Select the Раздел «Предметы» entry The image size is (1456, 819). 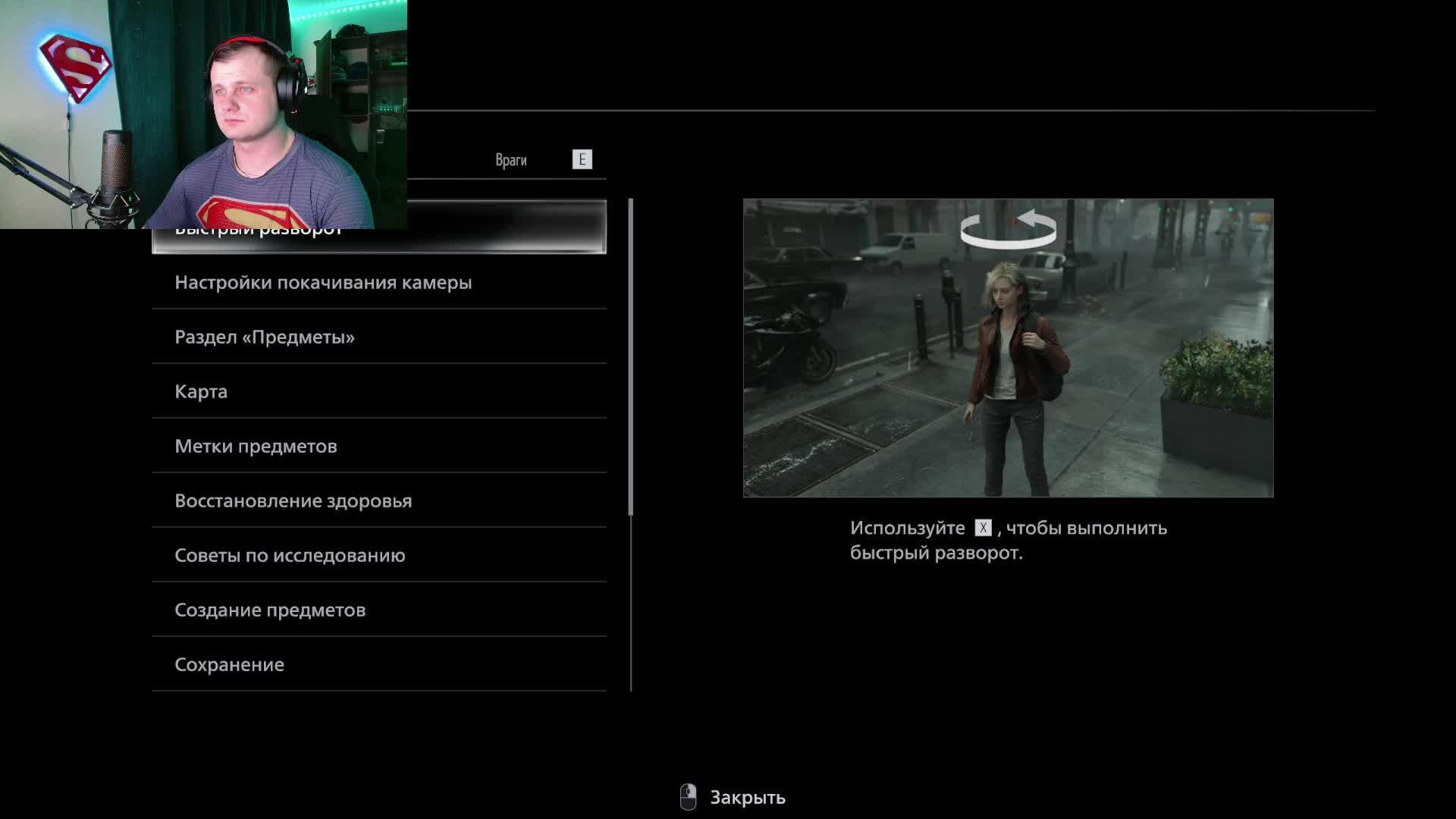(265, 337)
